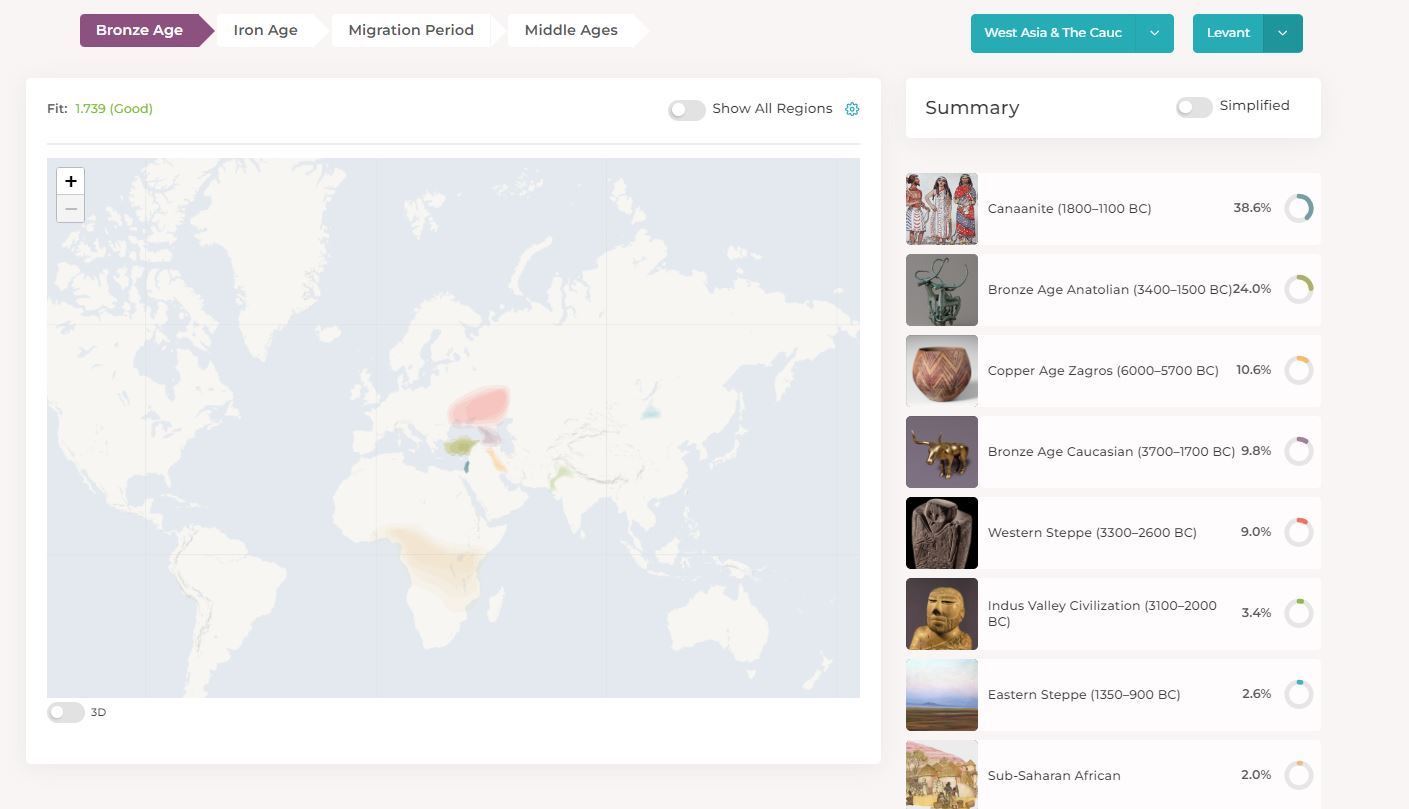The height and width of the screenshot is (809, 1409).
Task: Click the red Western Steppe region on map
Action: (478, 405)
